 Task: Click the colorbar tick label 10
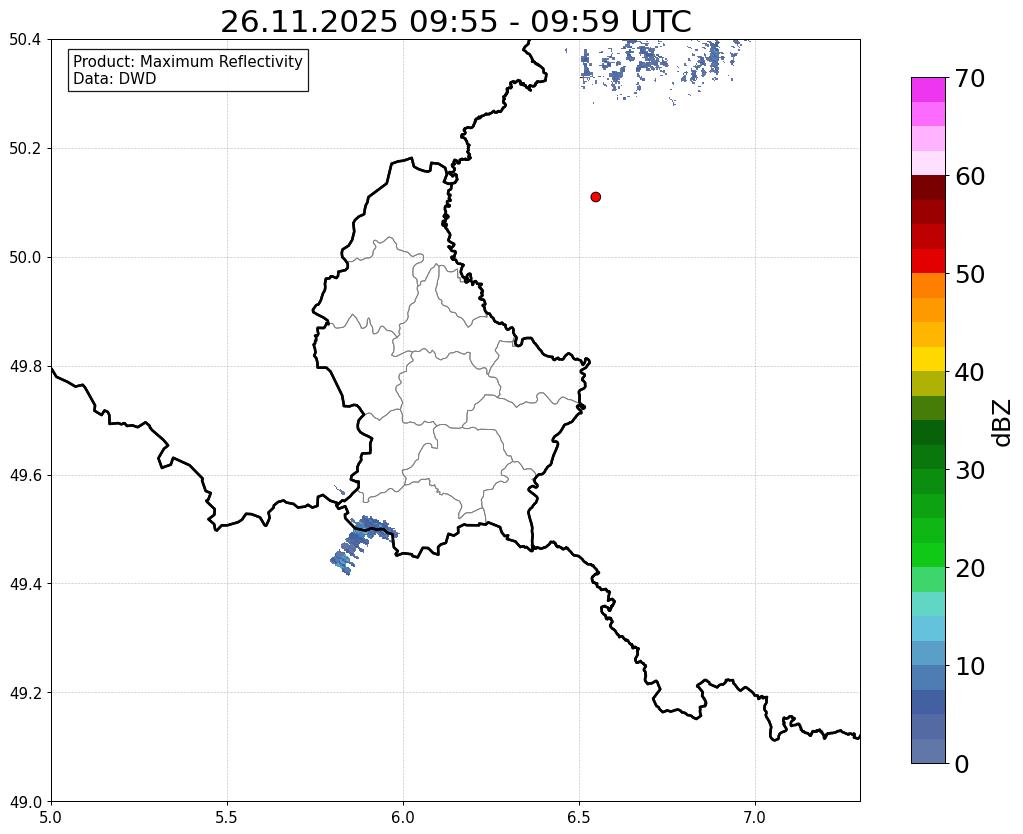click(970, 666)
